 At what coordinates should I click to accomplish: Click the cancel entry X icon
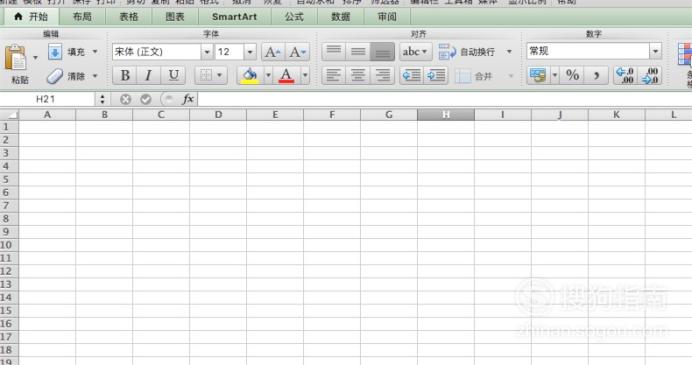(x=125, y=99)
